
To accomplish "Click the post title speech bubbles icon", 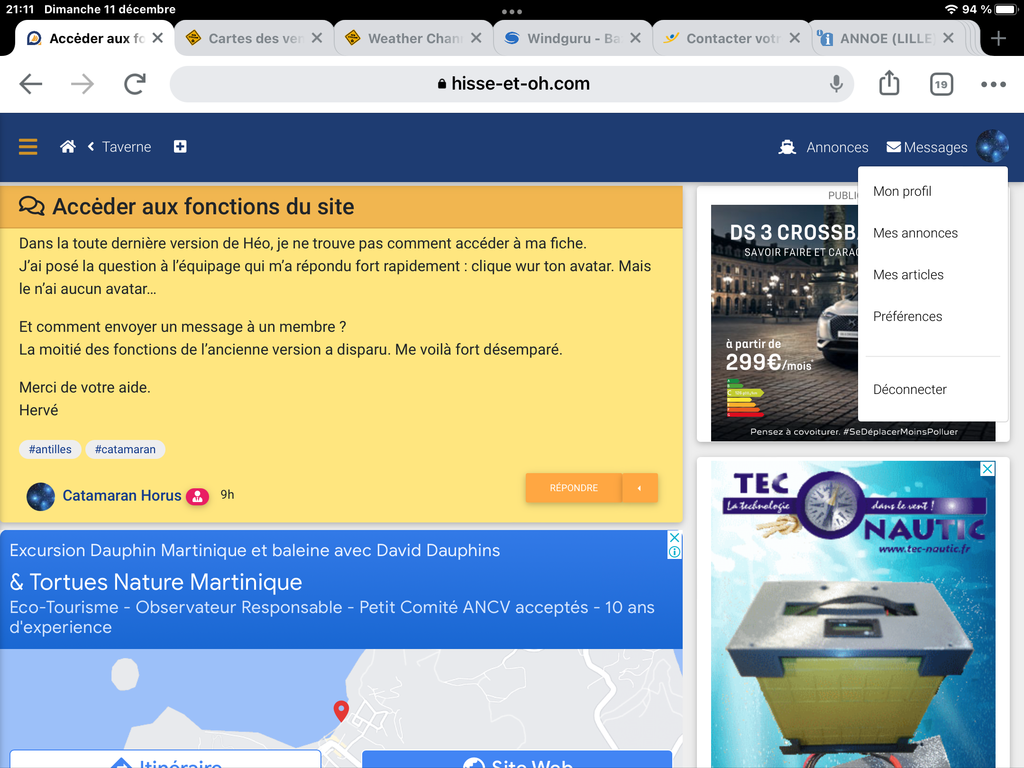I will [31, 206].
